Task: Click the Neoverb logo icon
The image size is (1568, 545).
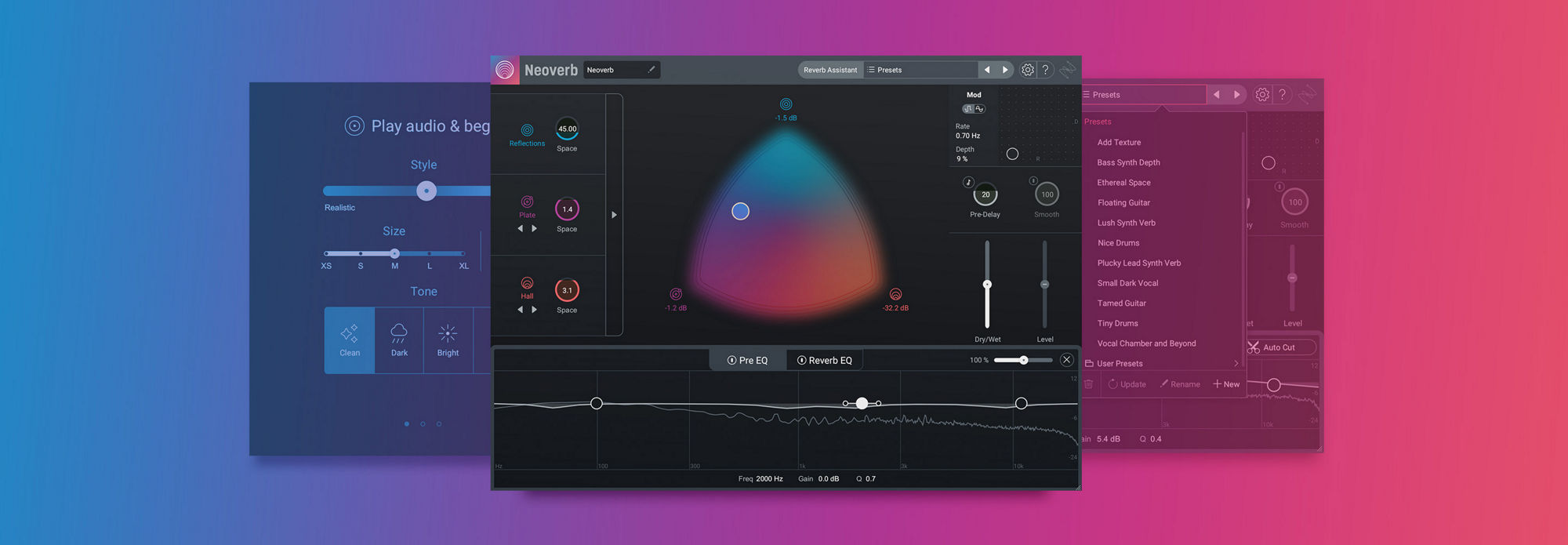Action: tap(505, 70)
